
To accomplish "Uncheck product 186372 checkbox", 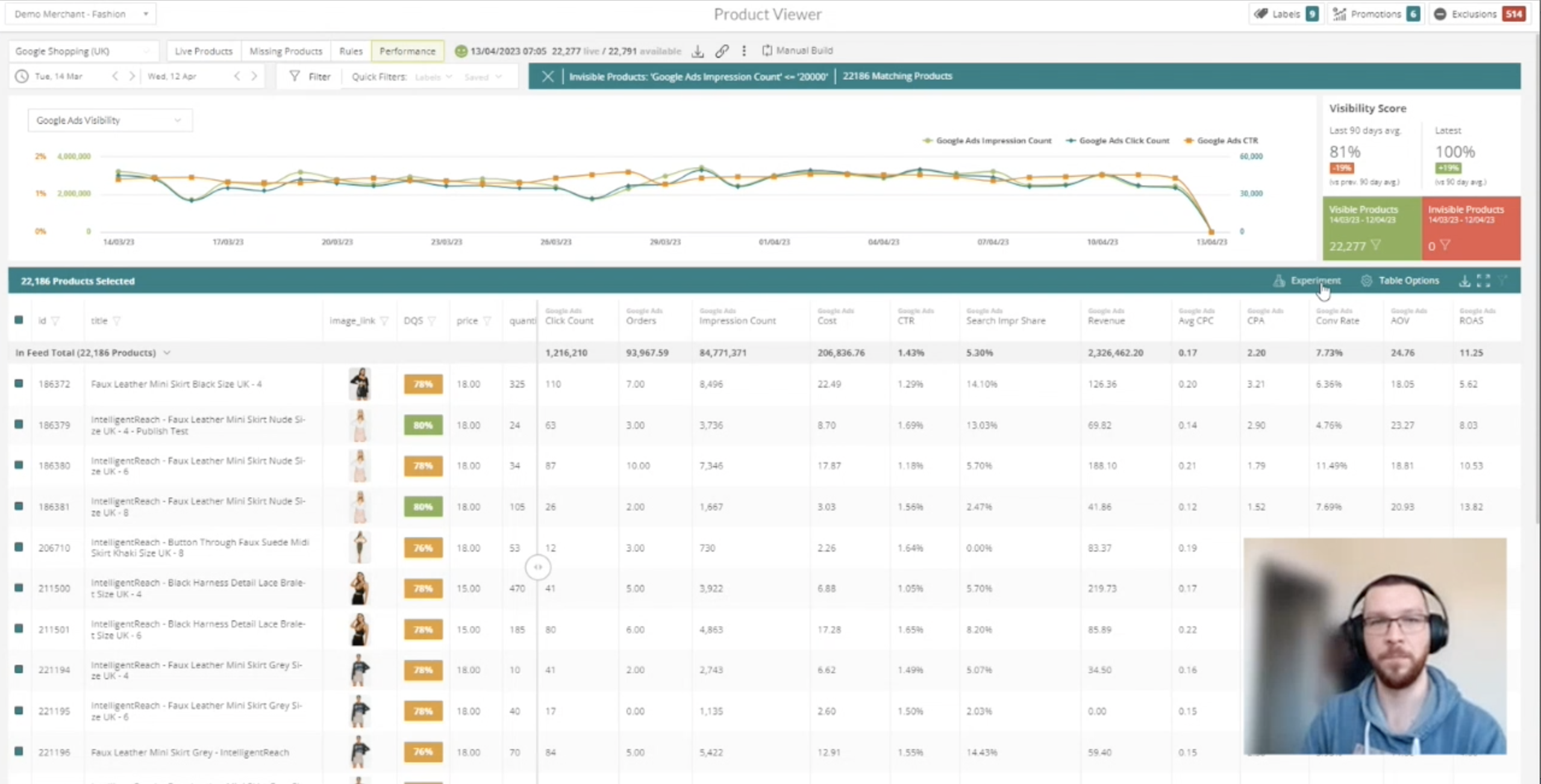I will 19,384.
